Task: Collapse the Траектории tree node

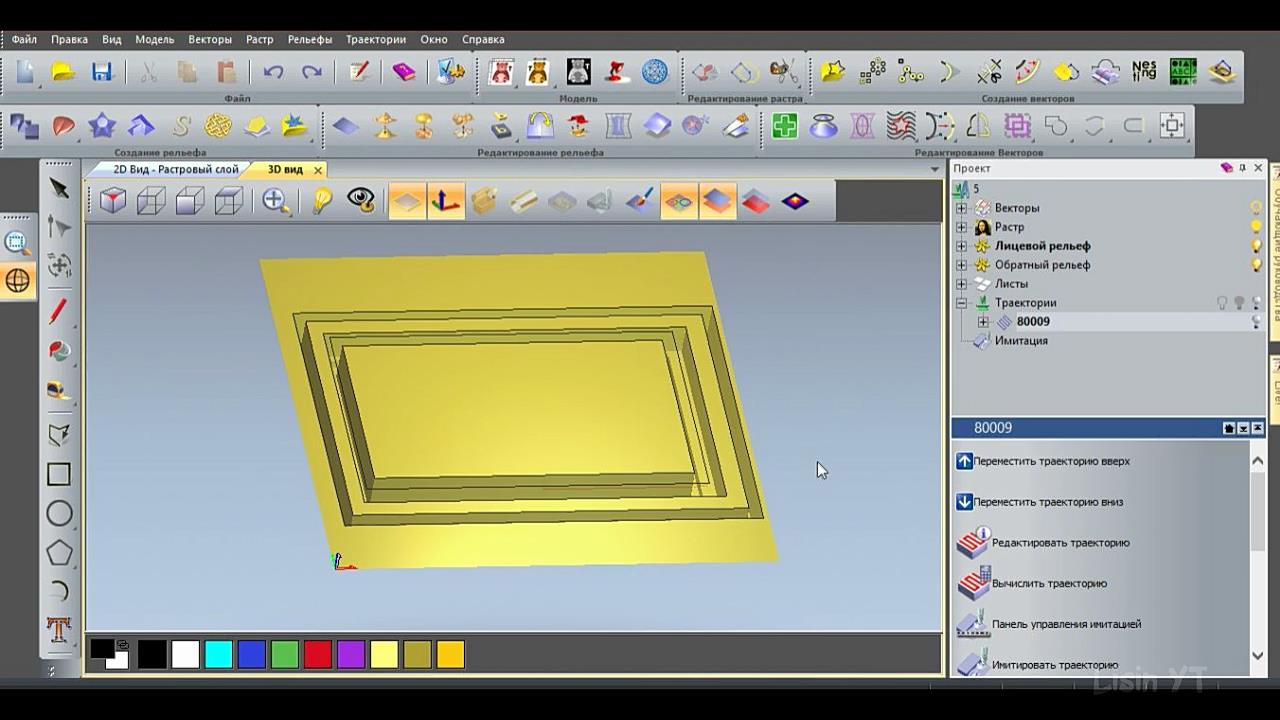Action: [962, 303]
